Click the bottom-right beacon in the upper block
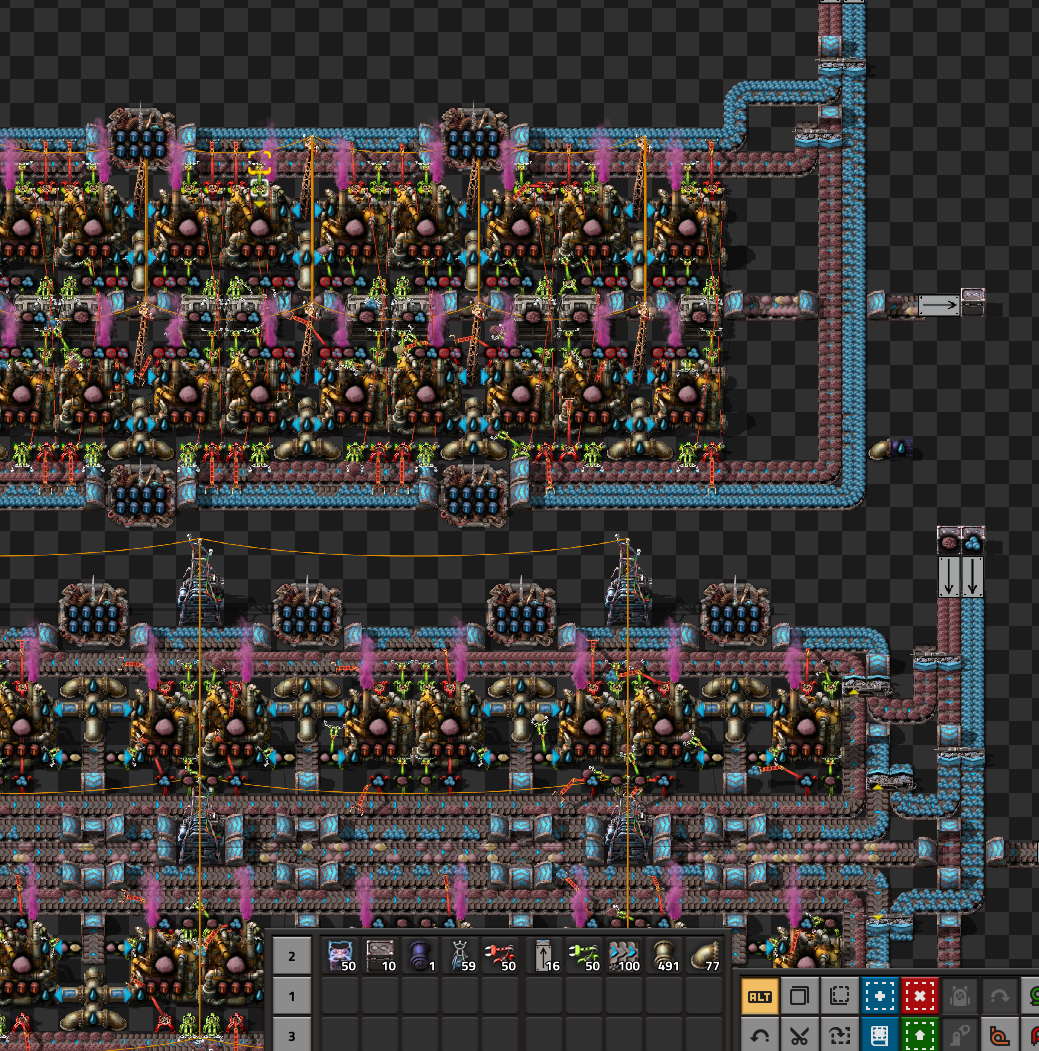Screen dimensions: 1039x1051 coord(475,495)
